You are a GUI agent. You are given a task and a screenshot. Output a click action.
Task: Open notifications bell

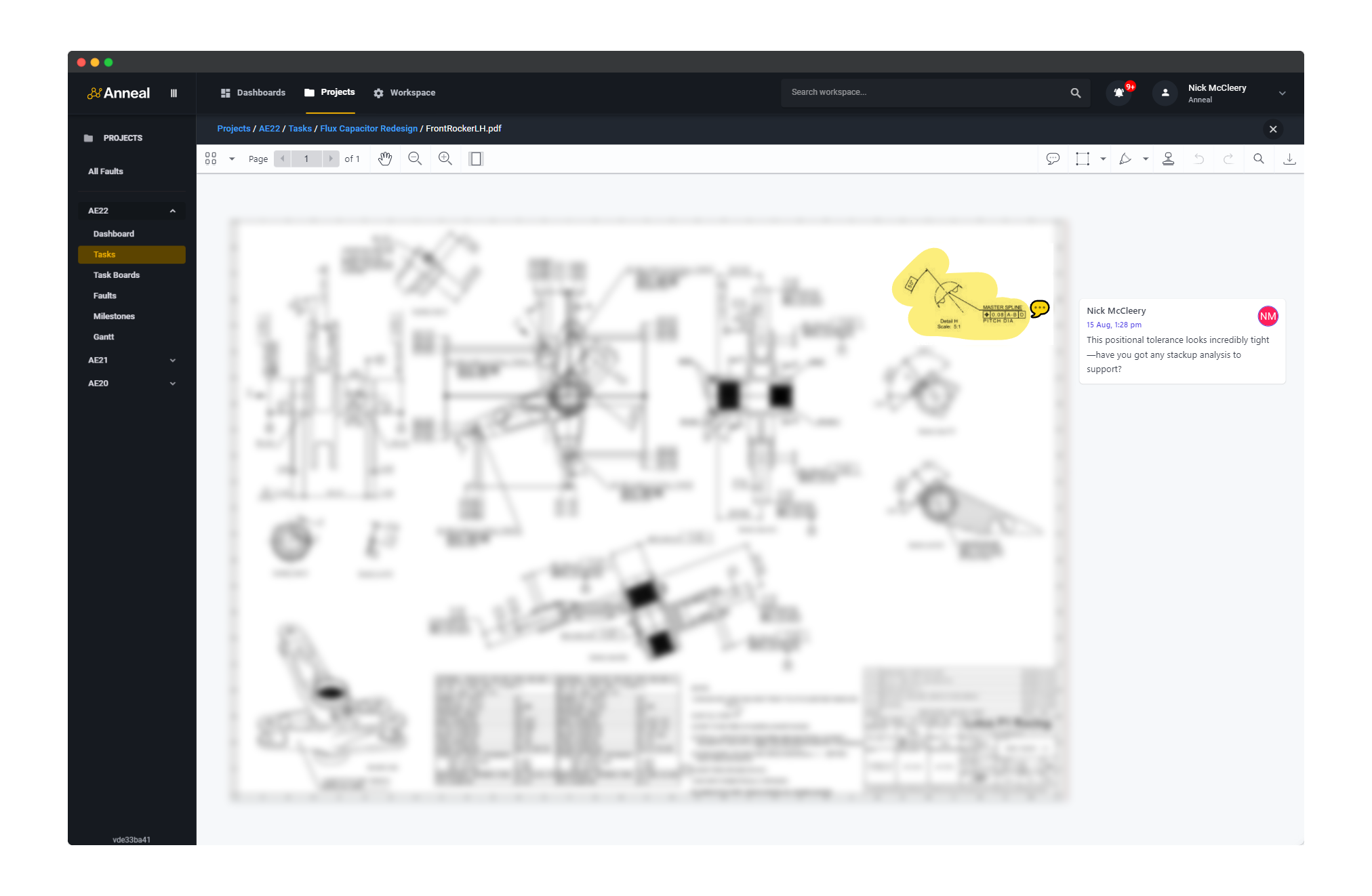1118,93
